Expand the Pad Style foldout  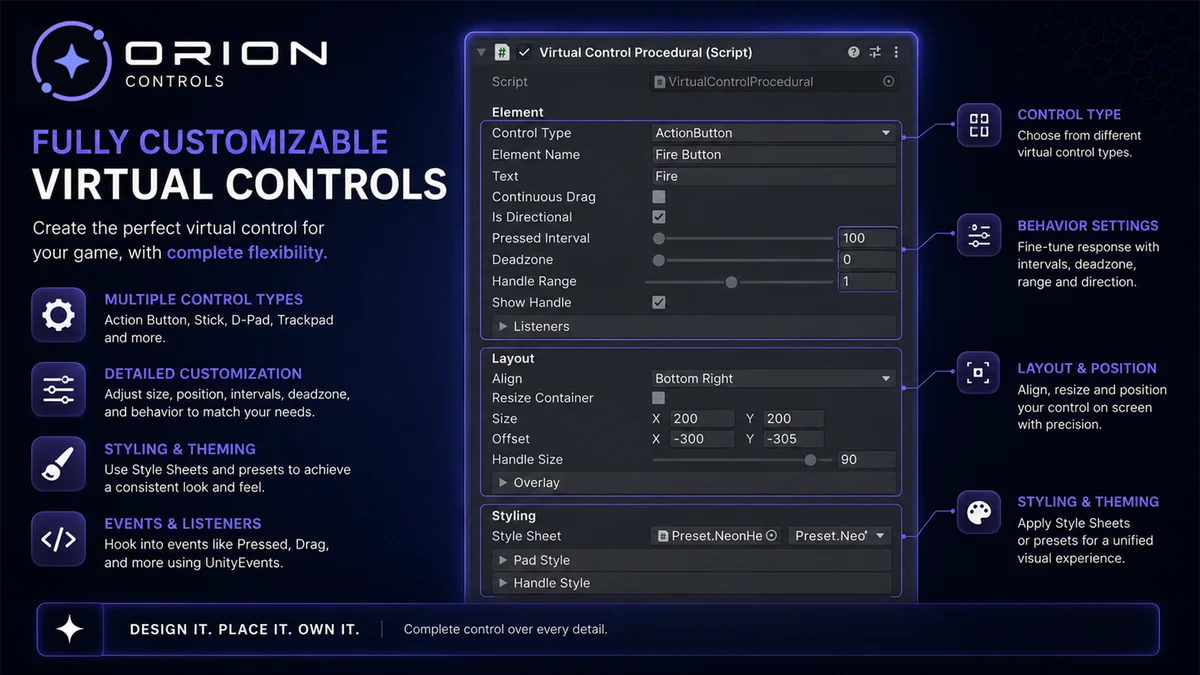(503, 561)
